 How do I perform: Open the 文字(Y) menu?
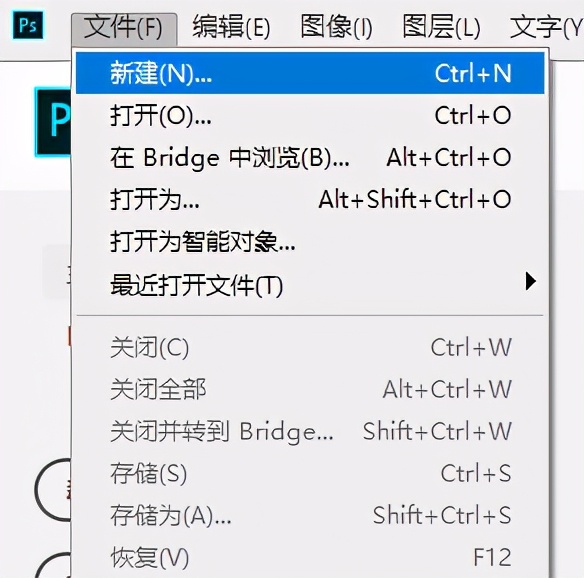point(546,28)
